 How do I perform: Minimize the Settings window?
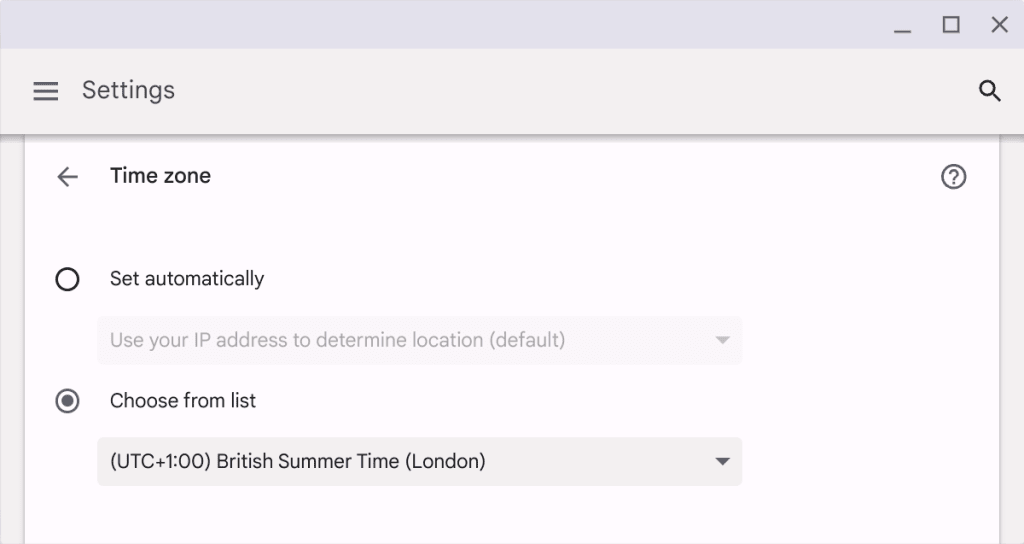(903, 25)
